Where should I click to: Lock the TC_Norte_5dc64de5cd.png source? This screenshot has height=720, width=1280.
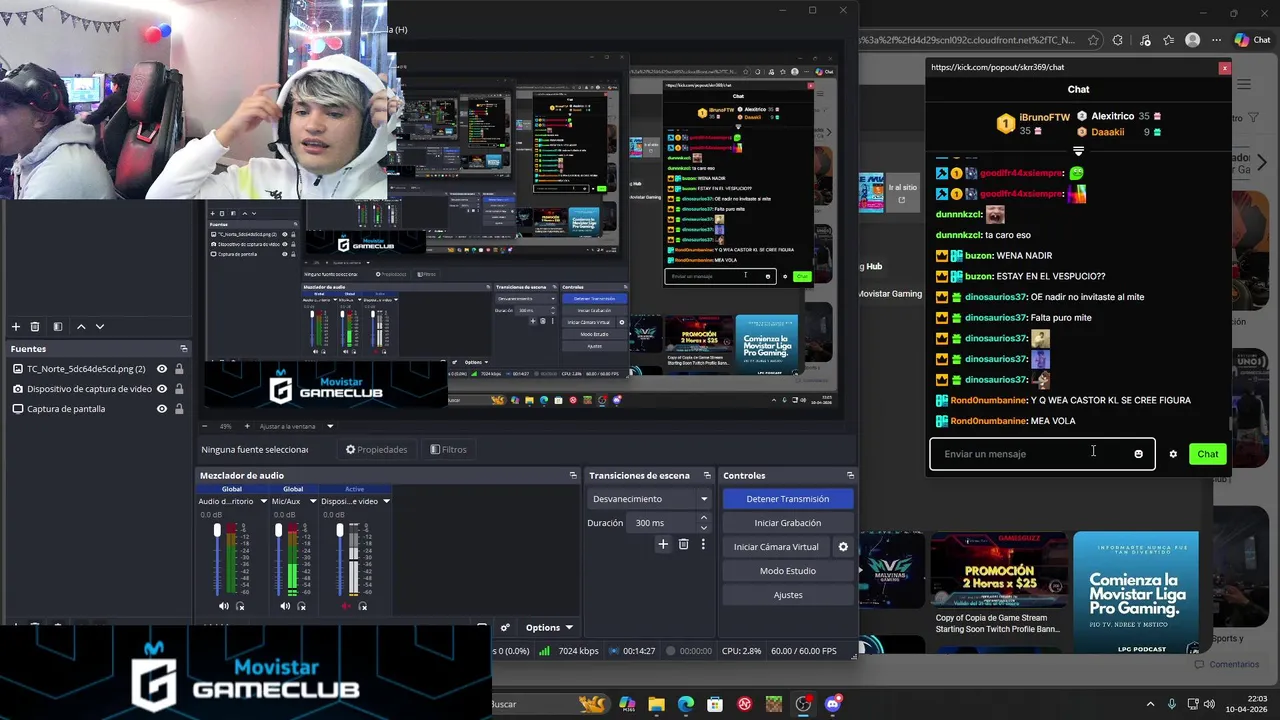(x=179, y=369)
